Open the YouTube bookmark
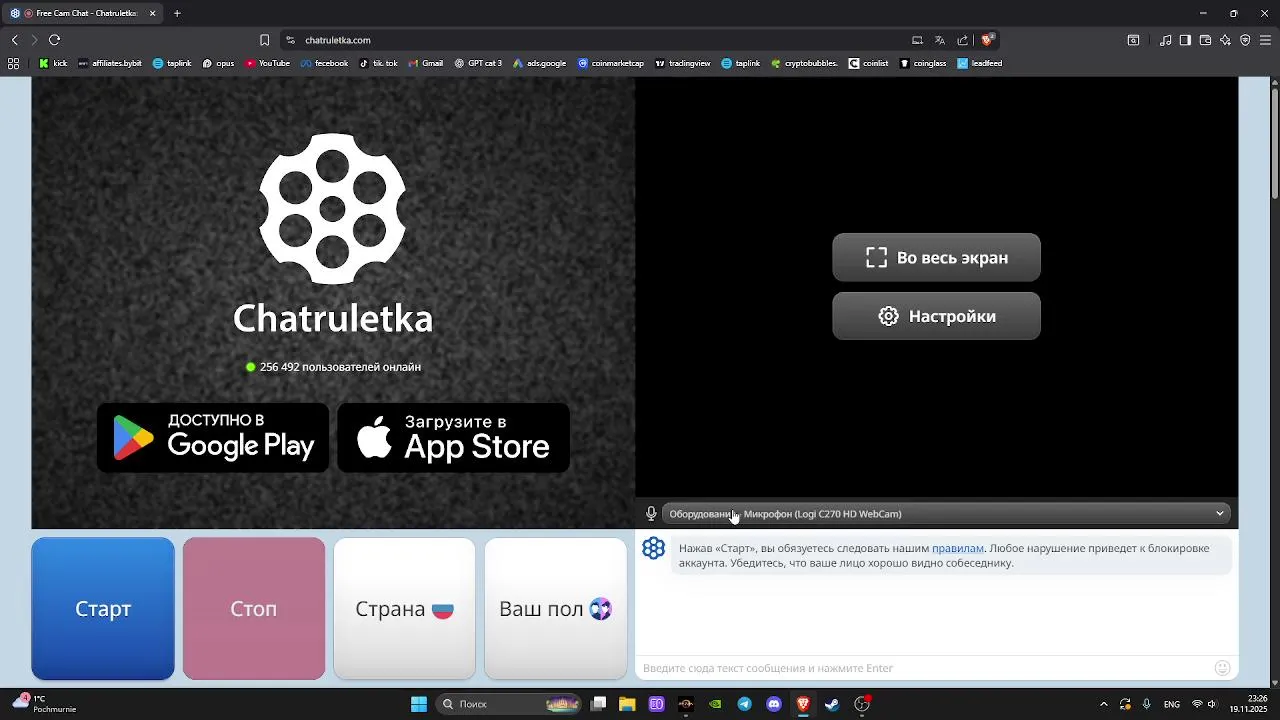Image resolution: width=1280 pixels, height=720 pixels. (267, 63)
